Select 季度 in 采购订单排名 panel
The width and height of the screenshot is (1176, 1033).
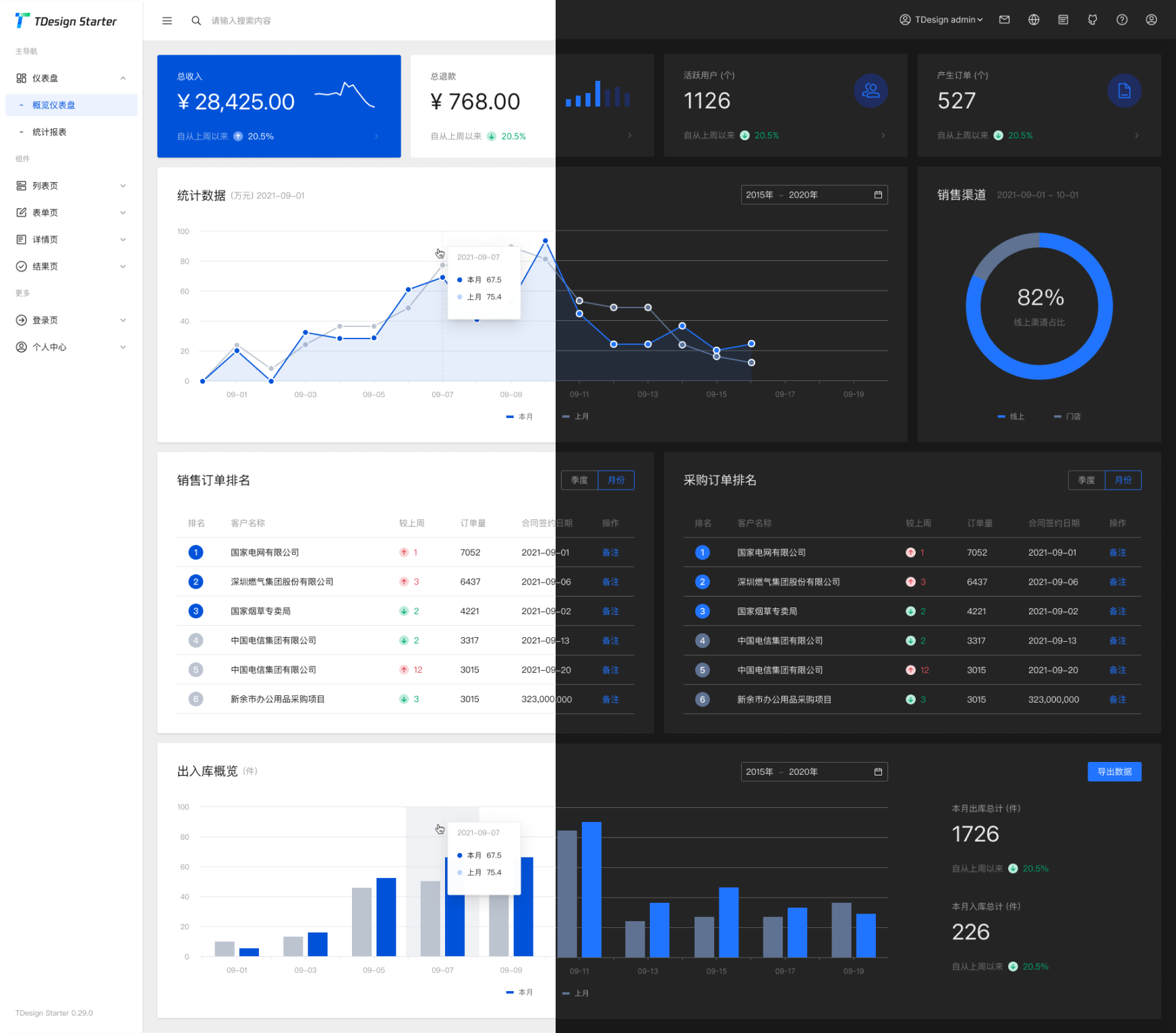(1086, 480)
